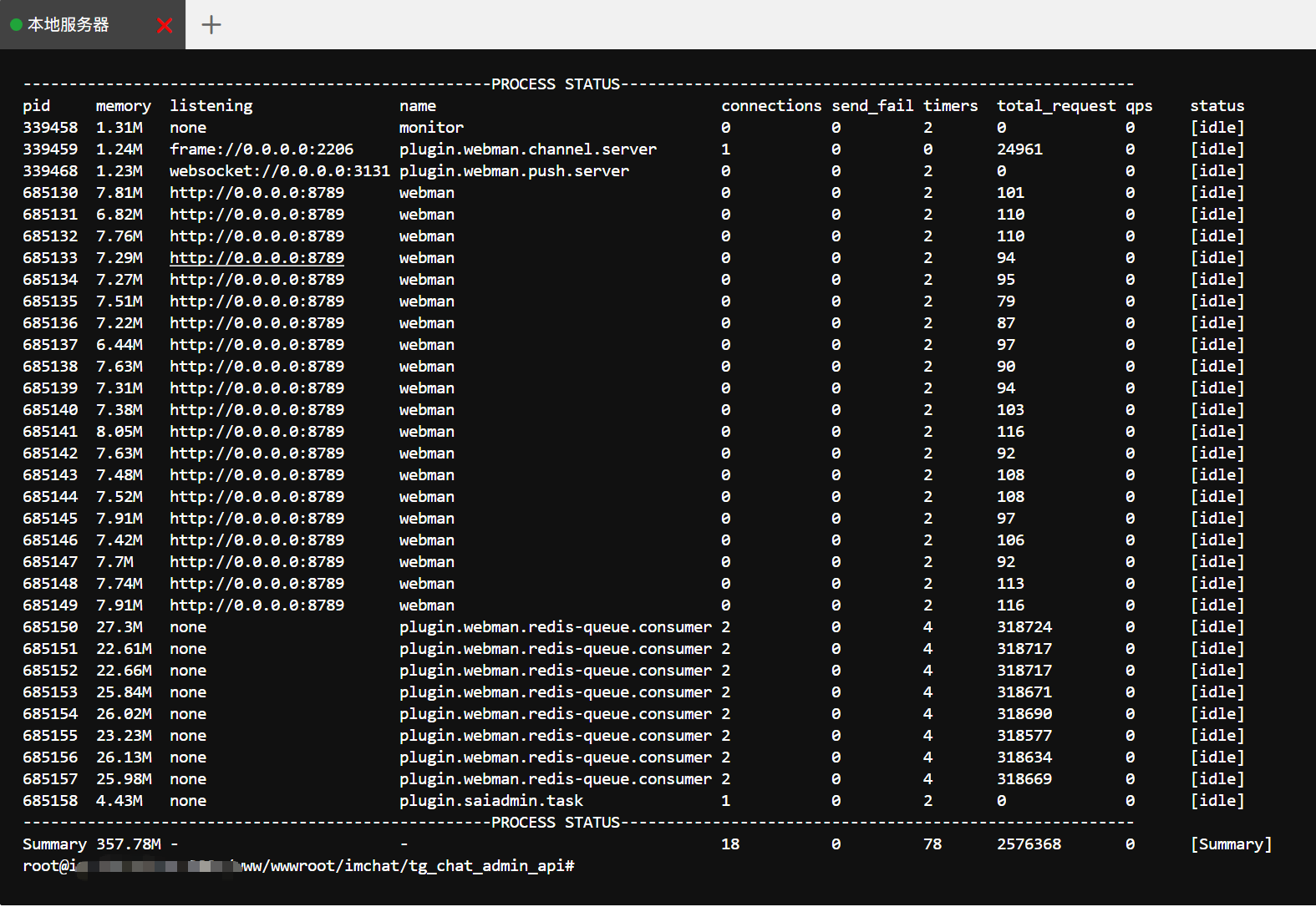Viewport: 1316px width, 907px height.
Task: Click pid 685150 of first redis-queue consumer
Action: click(50, 627)
